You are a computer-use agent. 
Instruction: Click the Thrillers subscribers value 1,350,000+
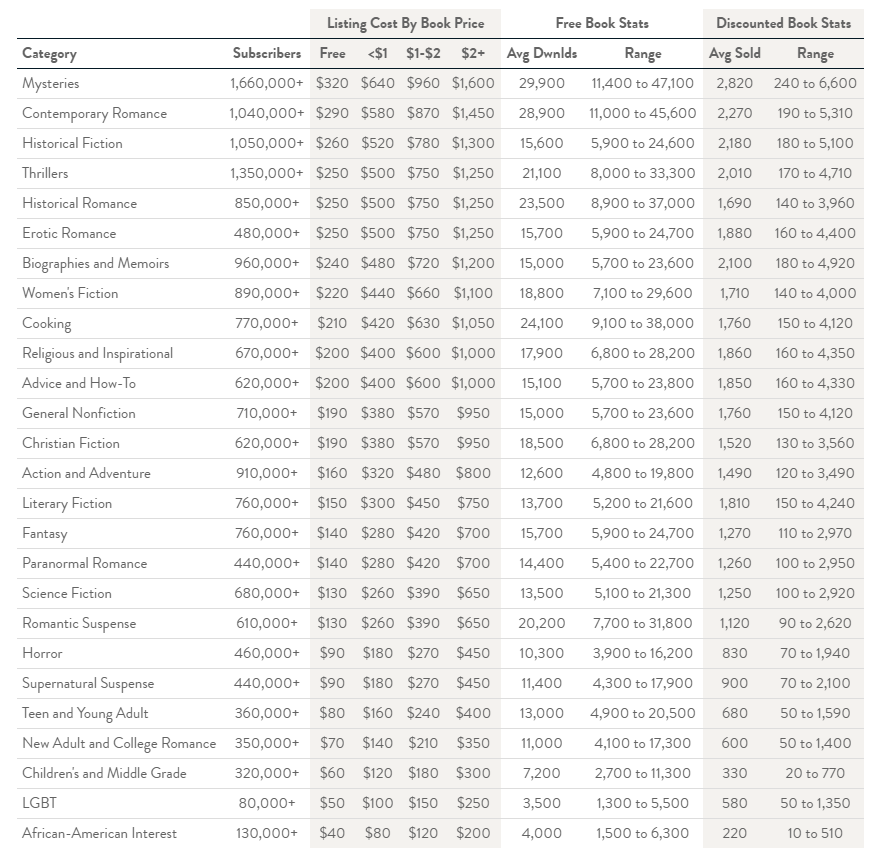tap(267, 174)
